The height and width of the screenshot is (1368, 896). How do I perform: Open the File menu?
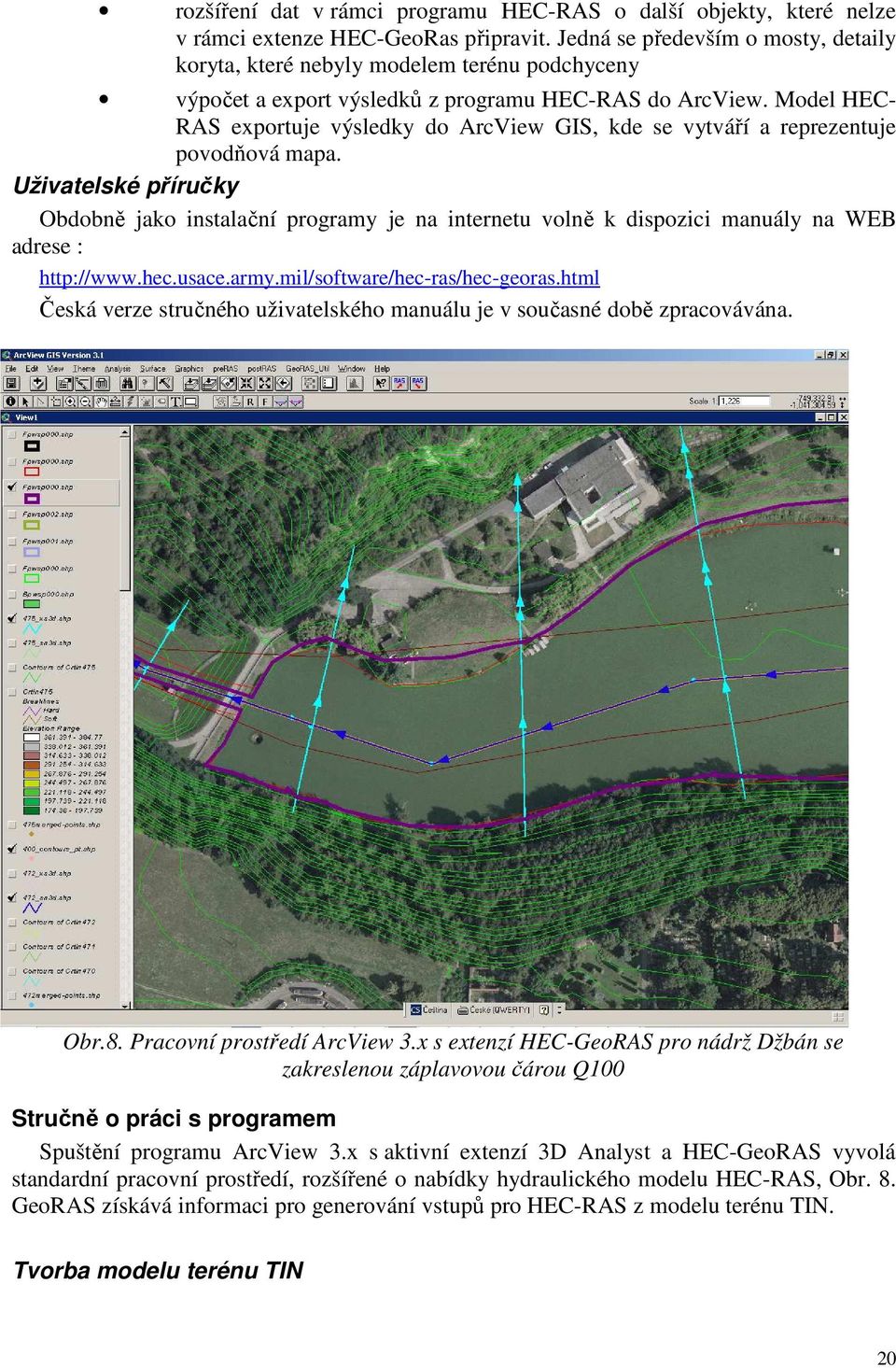click(11, 369)
